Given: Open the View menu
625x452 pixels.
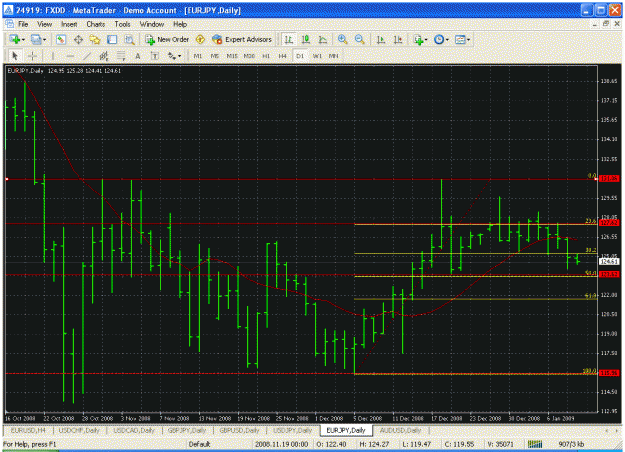Looking at the screenshot, I should (x=44, y=24).
